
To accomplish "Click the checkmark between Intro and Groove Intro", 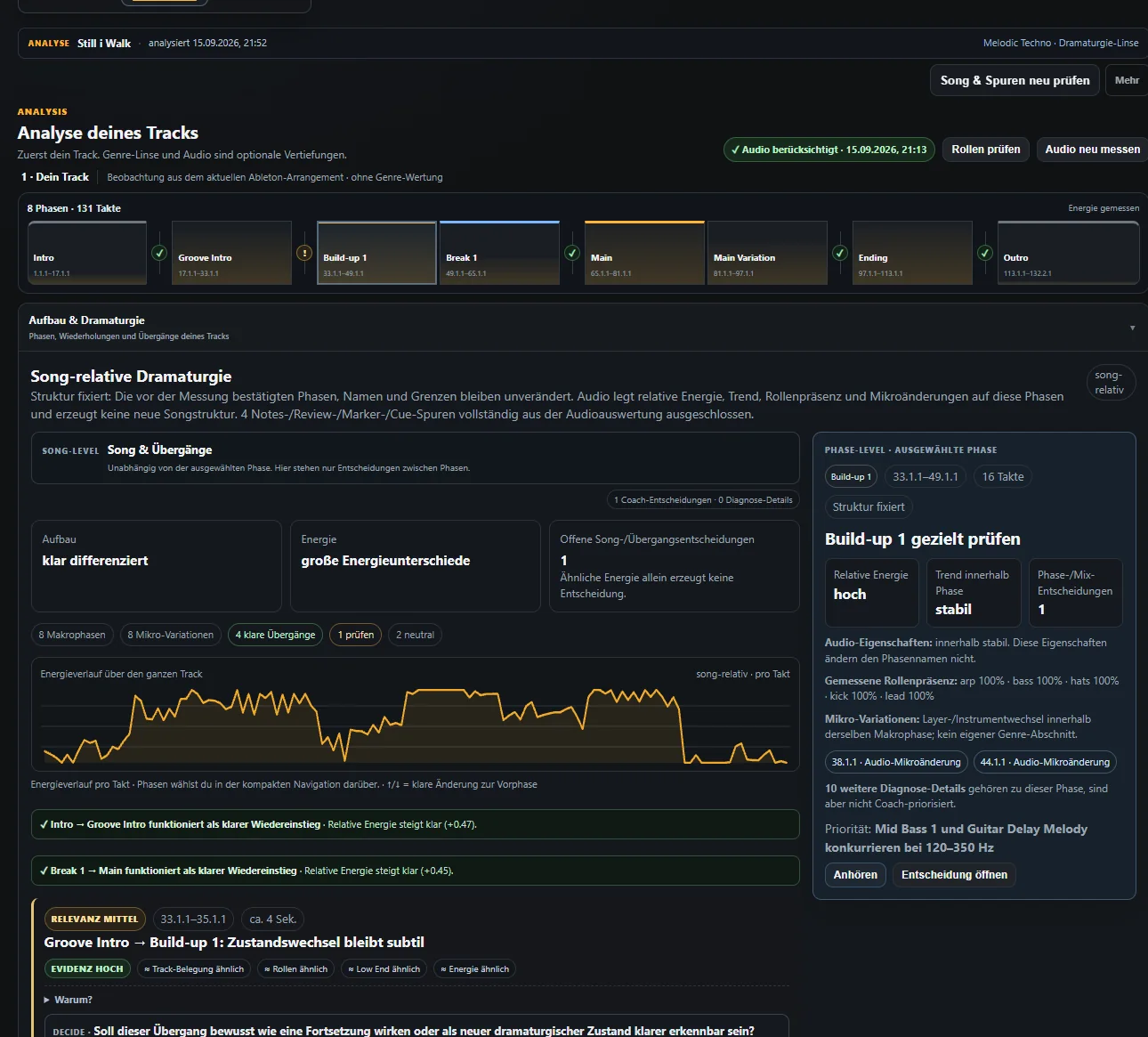I will pos(159,253).
